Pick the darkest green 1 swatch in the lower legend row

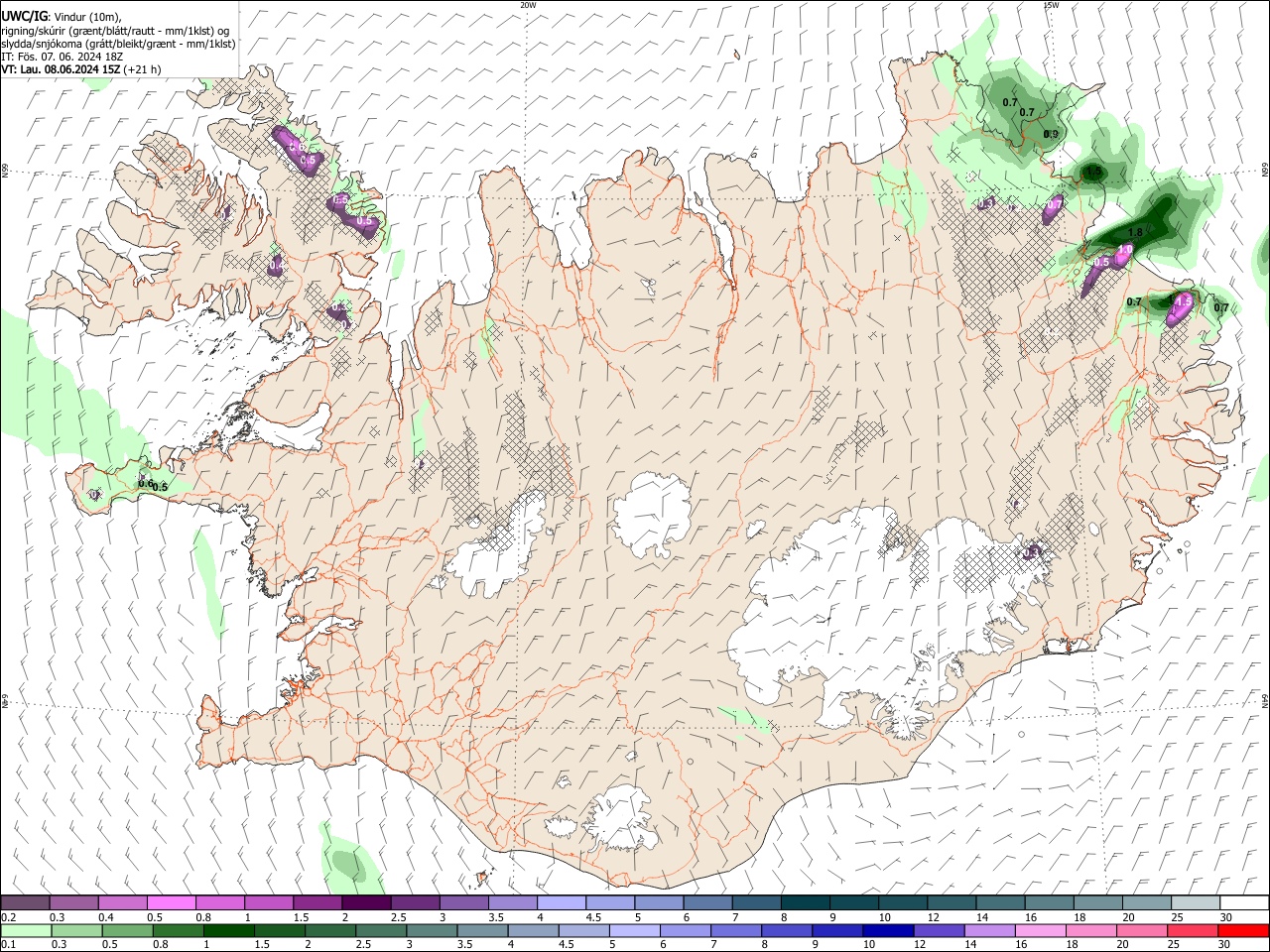[x=228, y=930]
